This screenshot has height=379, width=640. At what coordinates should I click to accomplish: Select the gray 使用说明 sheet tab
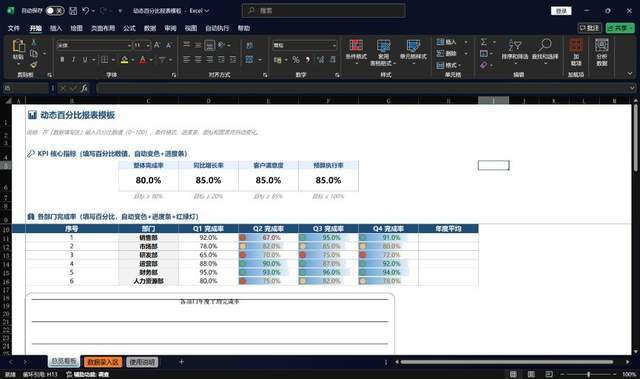point(142,362)
